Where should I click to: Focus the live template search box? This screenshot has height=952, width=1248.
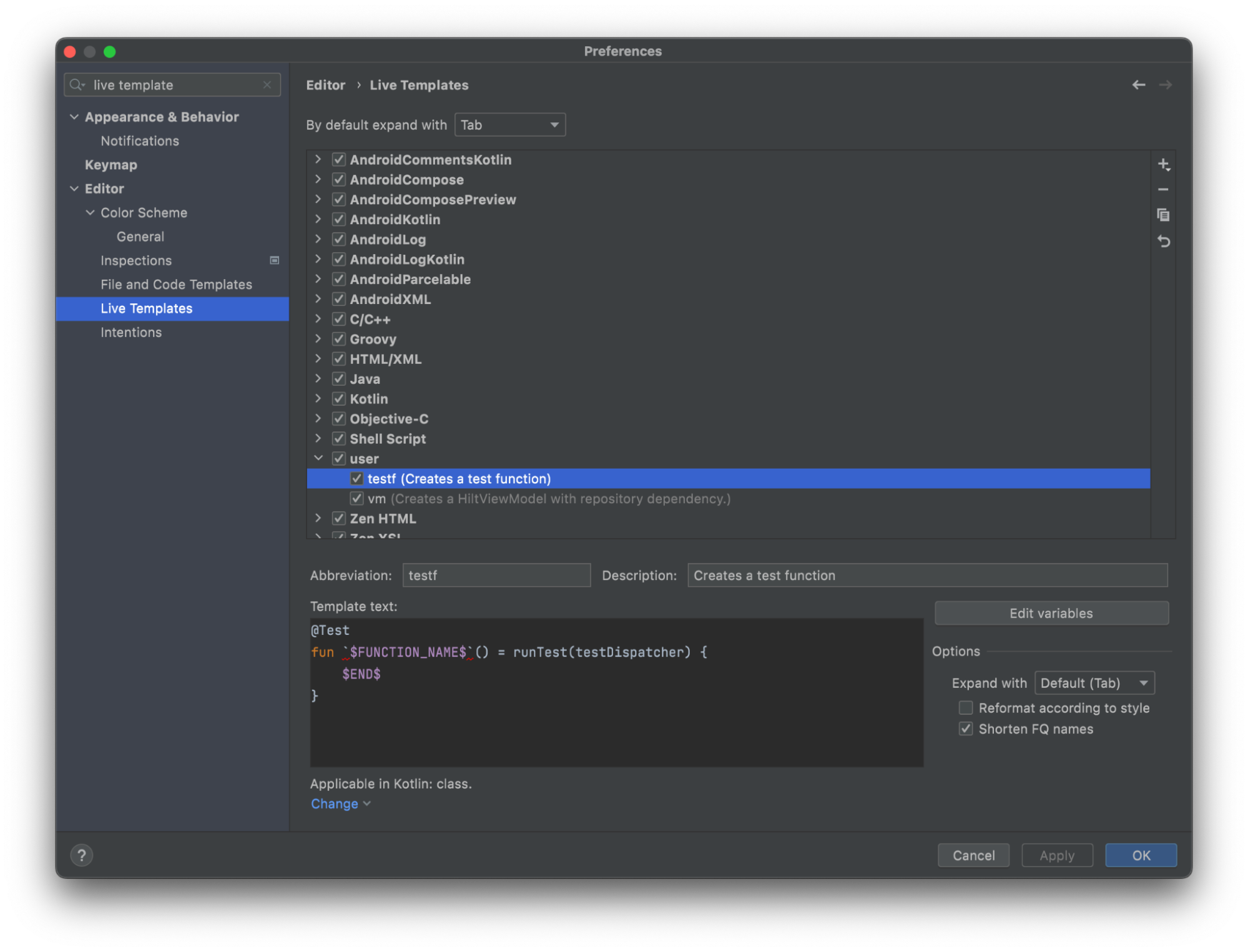172,85
